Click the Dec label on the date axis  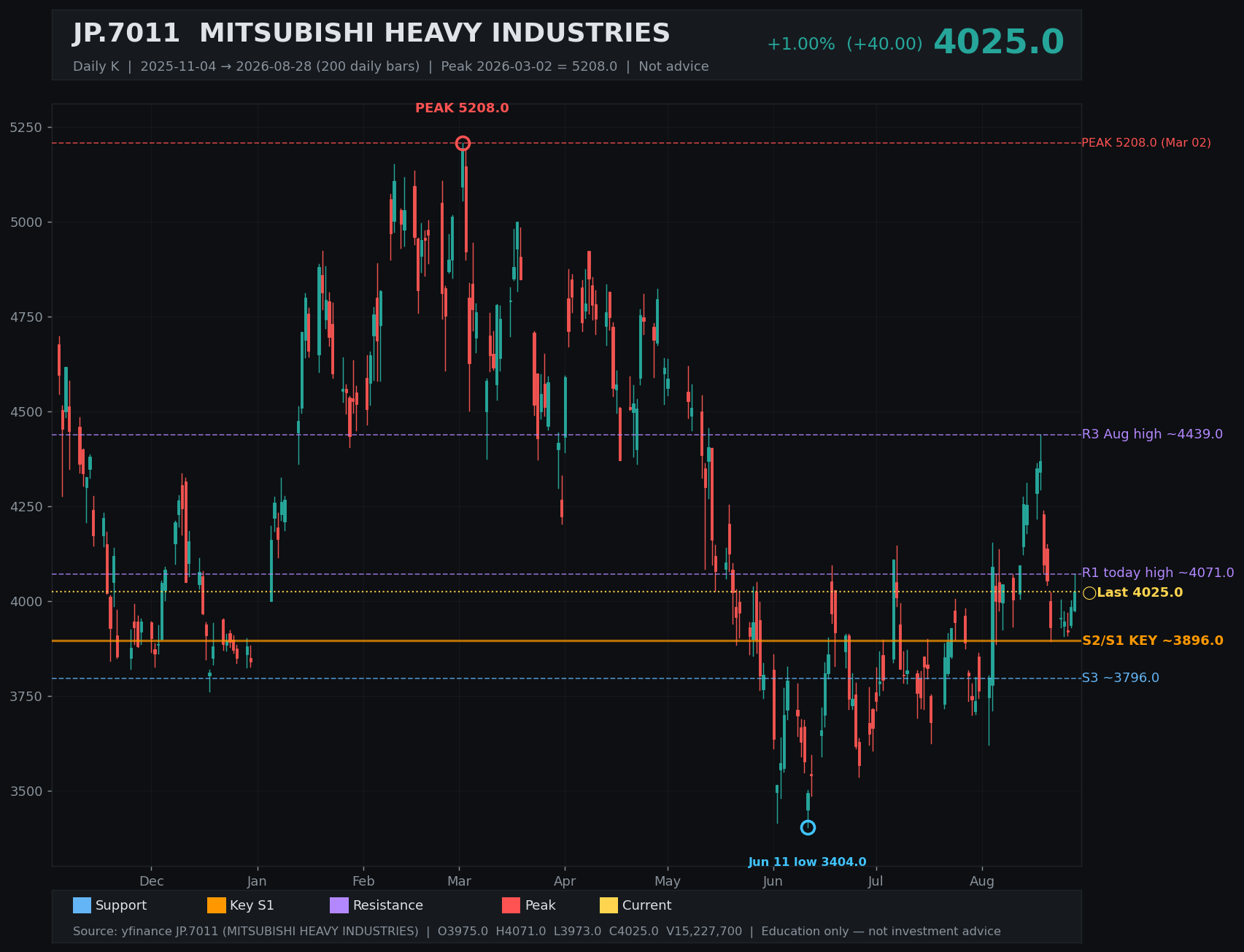(152, 881)
